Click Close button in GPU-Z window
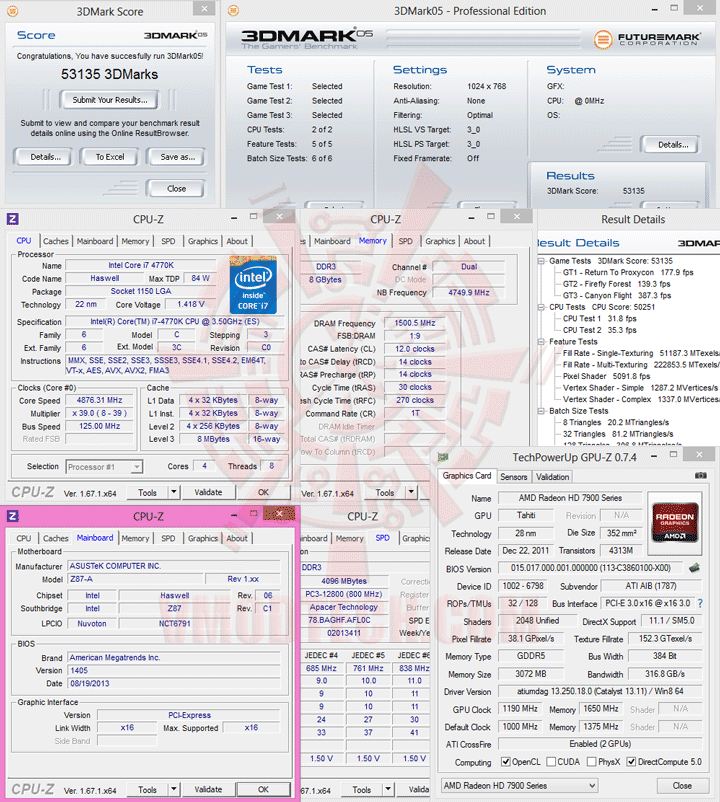 click(682, 785)
